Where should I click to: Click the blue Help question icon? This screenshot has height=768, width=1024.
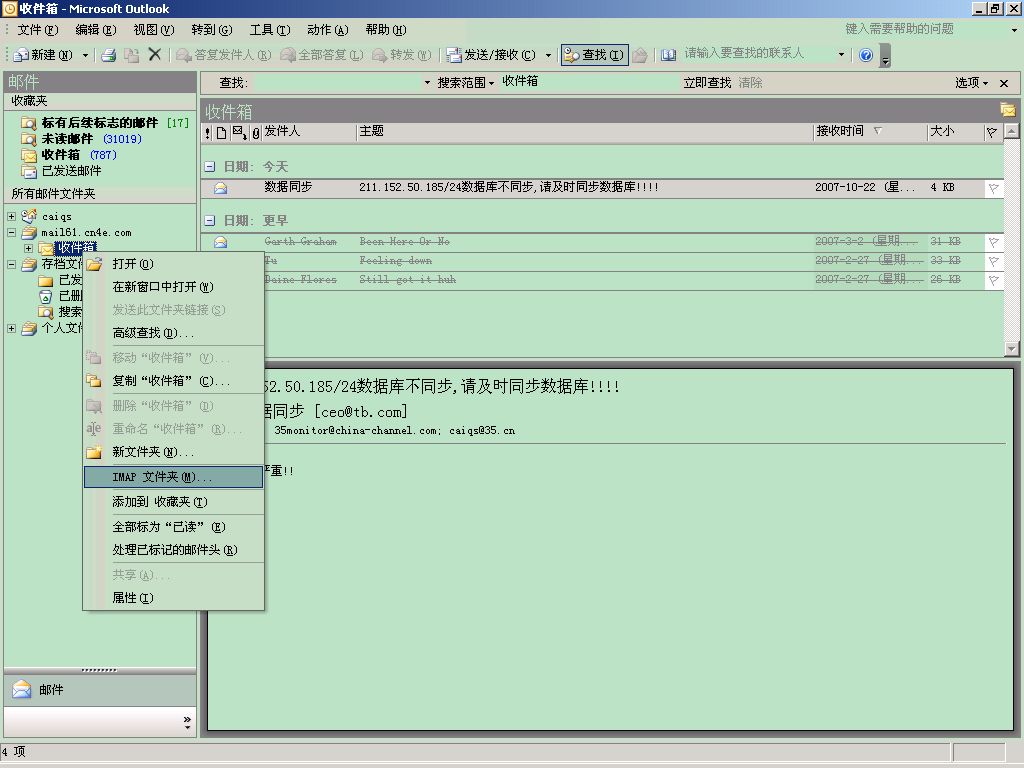[866, 56]
